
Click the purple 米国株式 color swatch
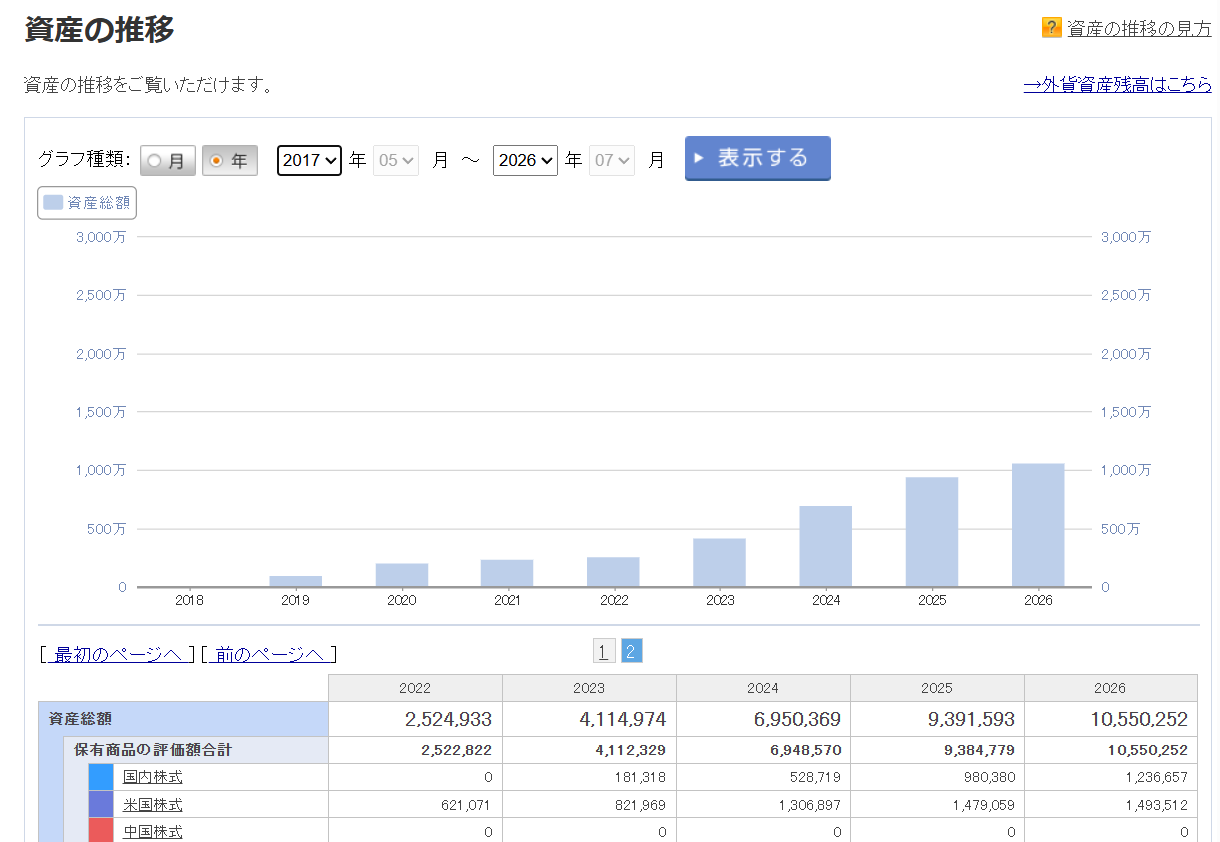click(x=101, y=804)
